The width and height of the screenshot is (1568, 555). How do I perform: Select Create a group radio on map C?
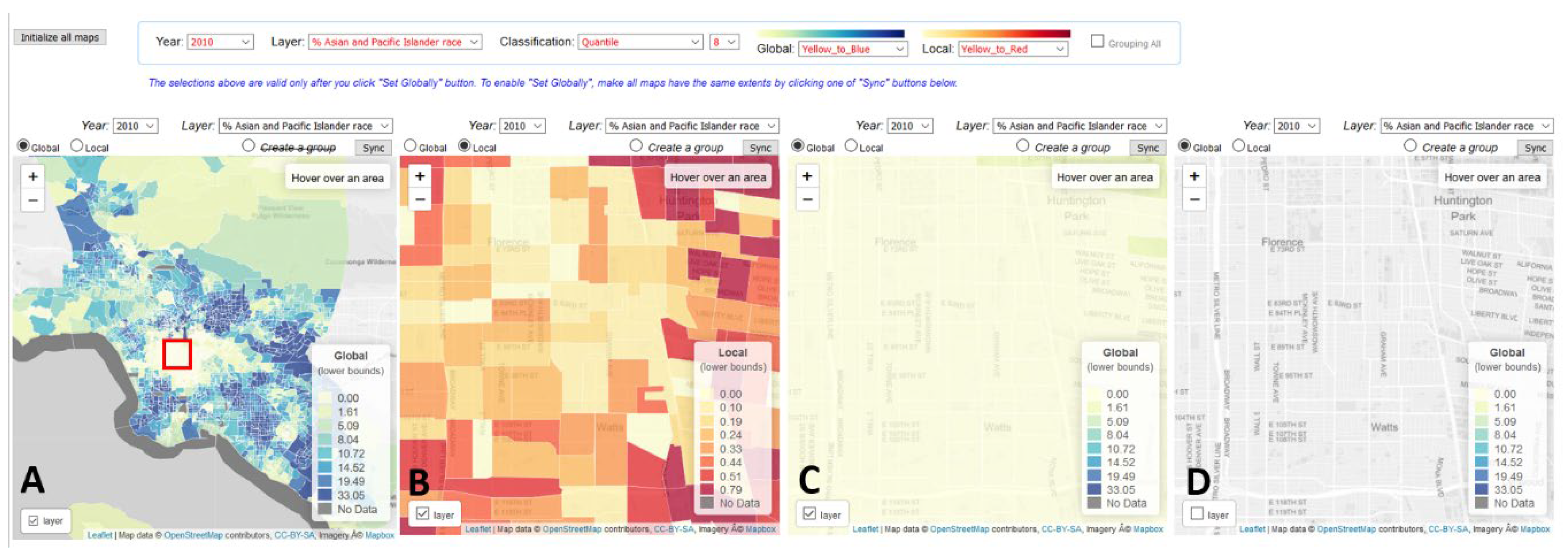coord(1023,146)
